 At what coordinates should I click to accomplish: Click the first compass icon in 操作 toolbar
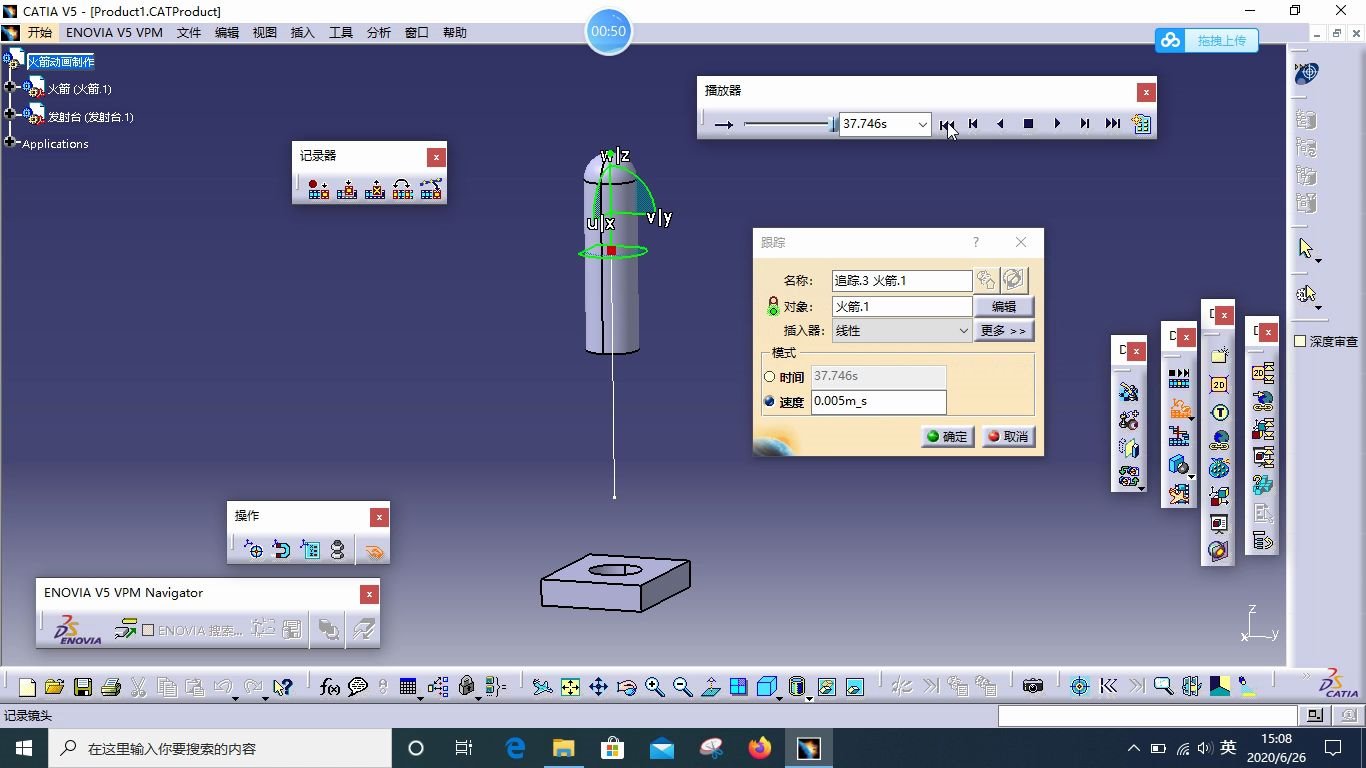tap(254, 549)
